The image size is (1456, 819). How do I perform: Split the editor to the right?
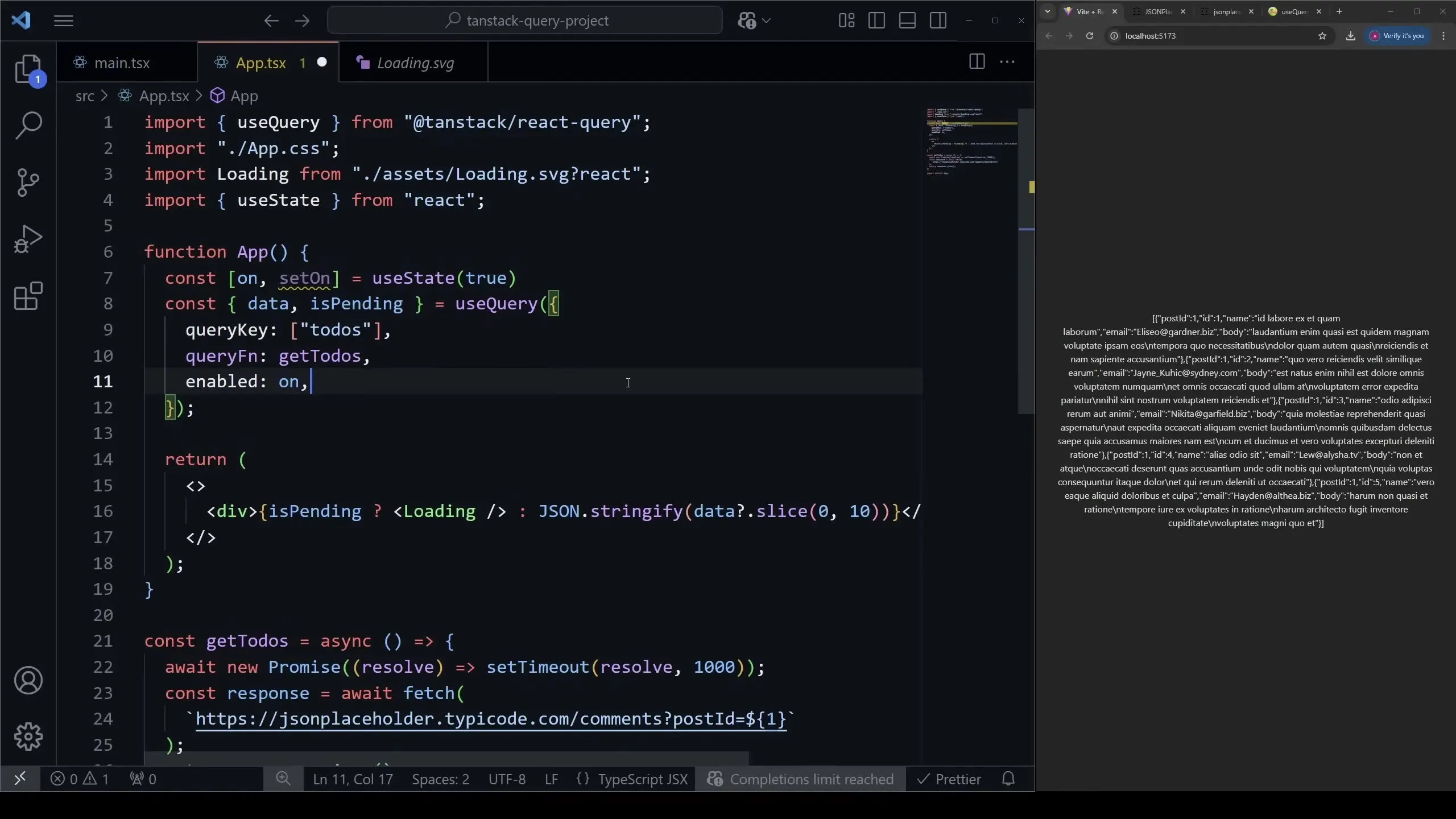click(x=977, y=61)
